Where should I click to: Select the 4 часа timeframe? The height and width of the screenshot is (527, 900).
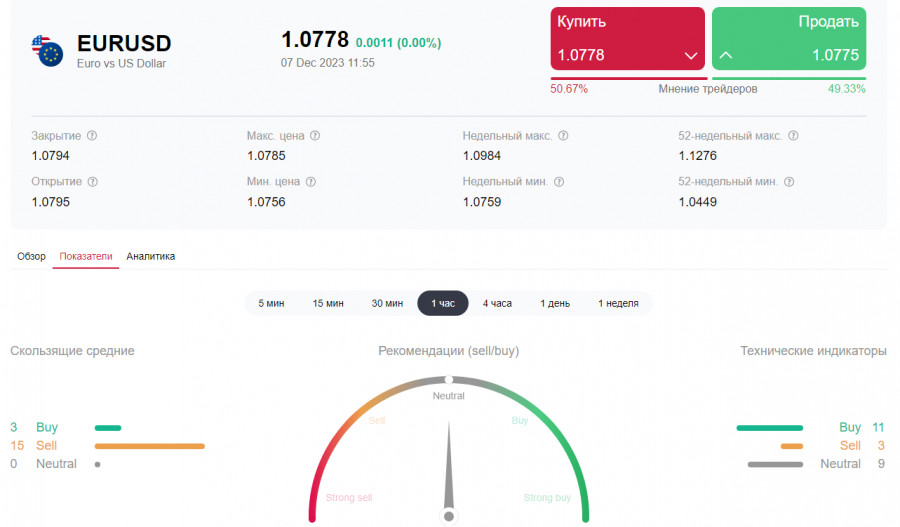[x=497, y=303]
